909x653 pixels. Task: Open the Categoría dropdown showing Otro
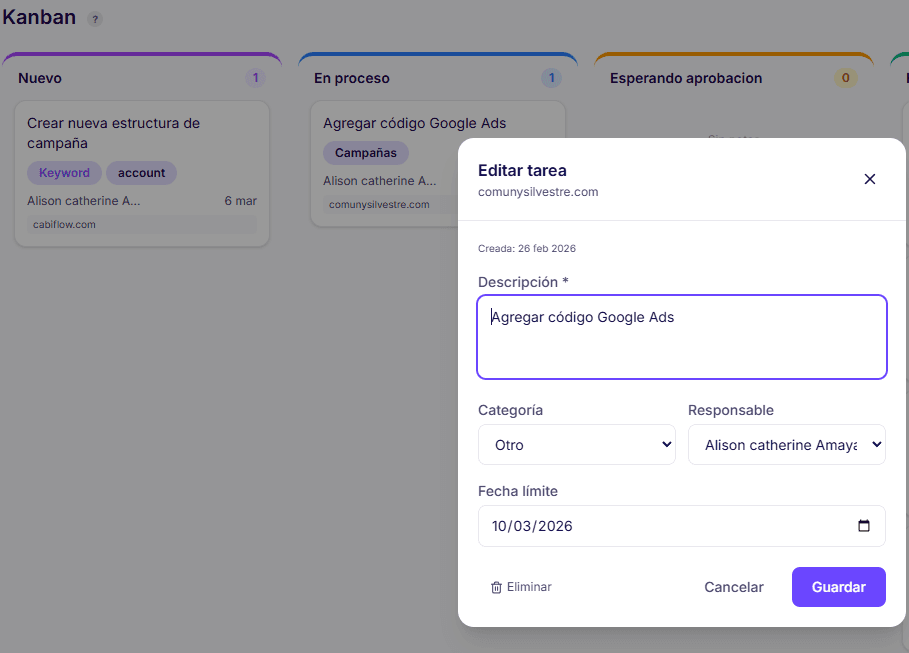pos(576,444)
